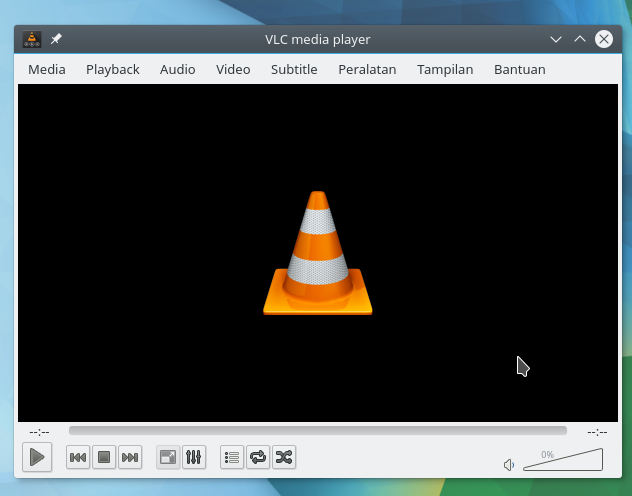Start playback with the Play button
Viewport: 632px width, 496px height.
coord(37,457)
